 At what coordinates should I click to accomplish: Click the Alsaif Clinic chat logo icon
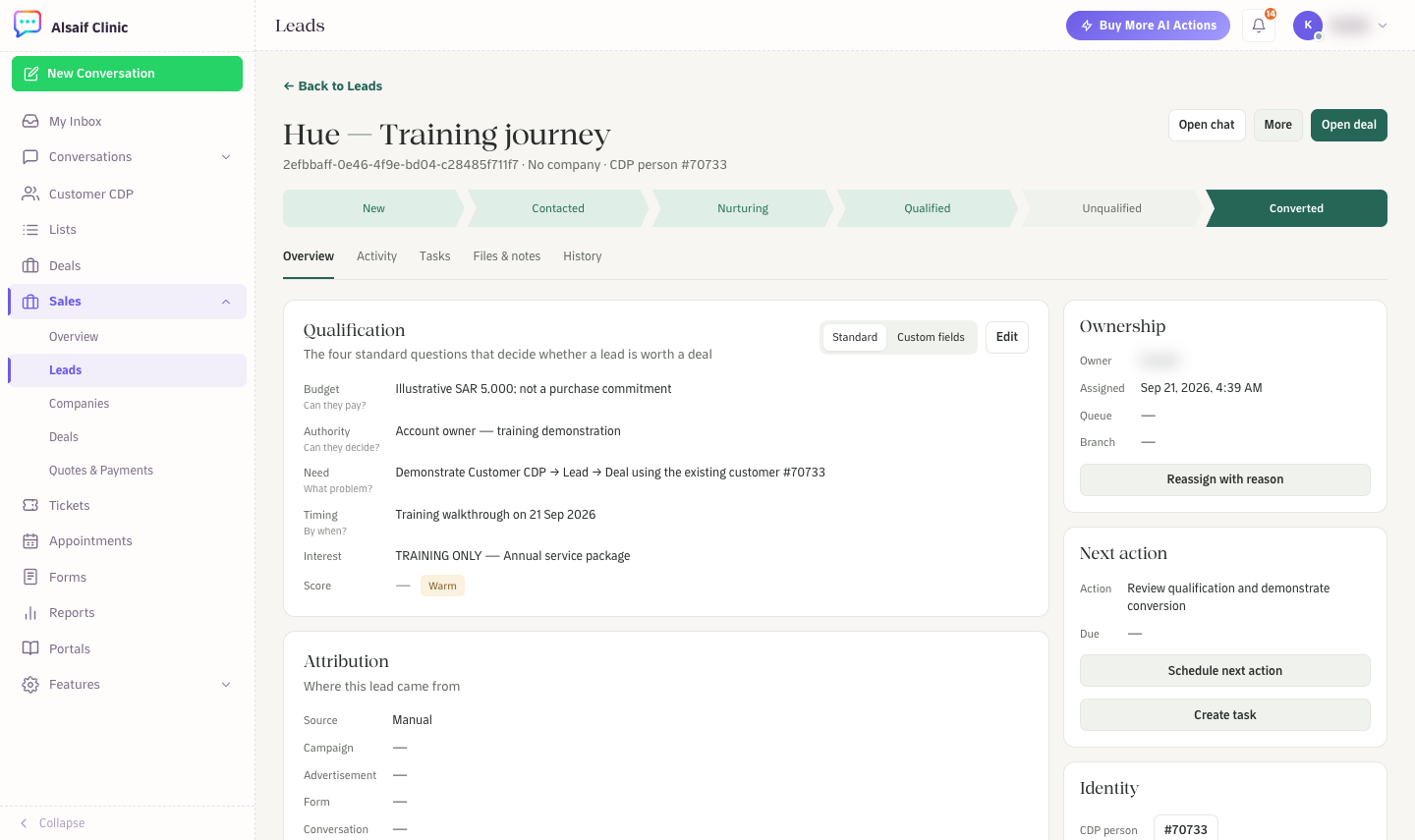[28, 25]
